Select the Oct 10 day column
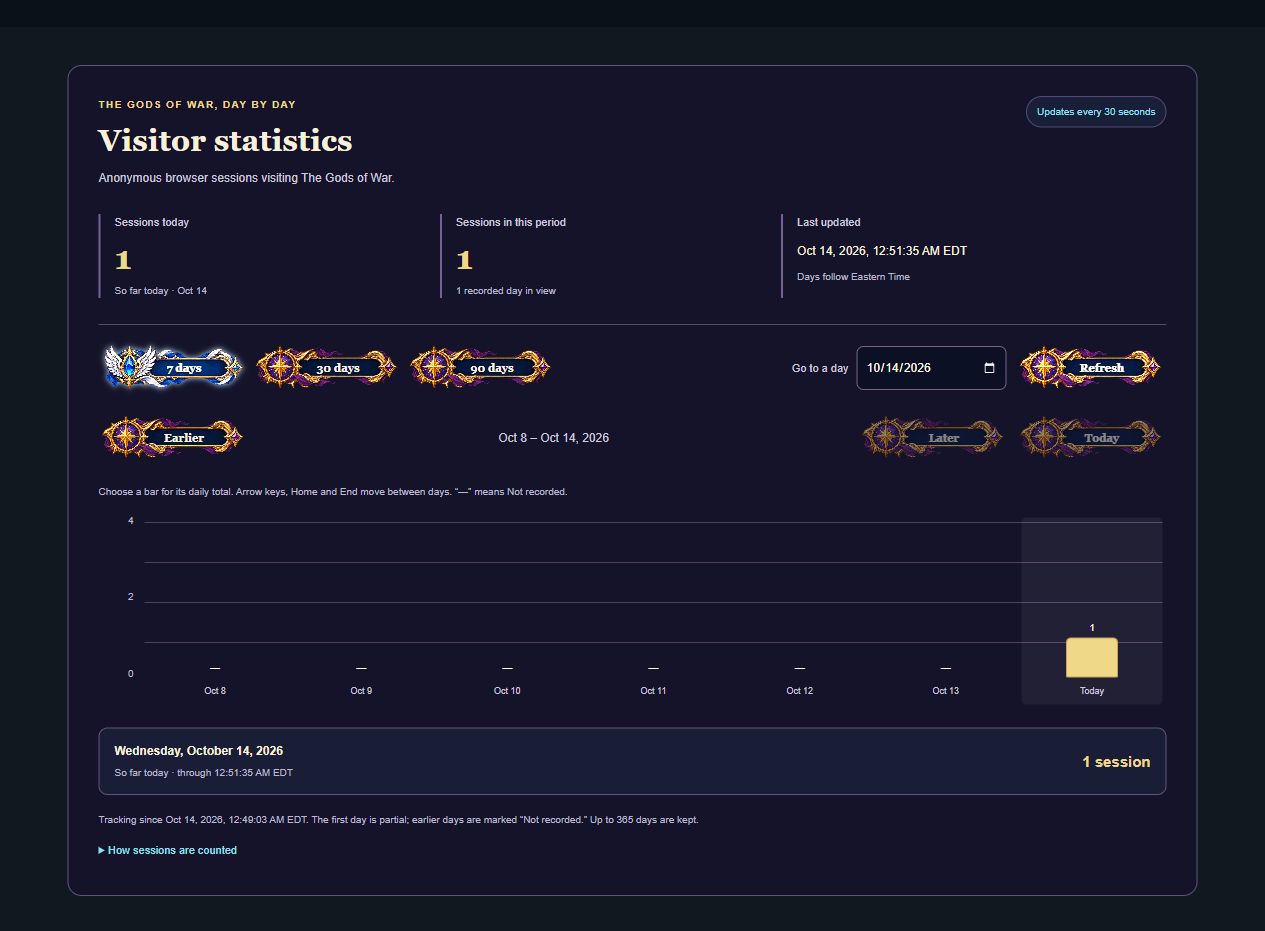Screen dimensions: 1265x931 pyautogui.click(x=507, y=611)
